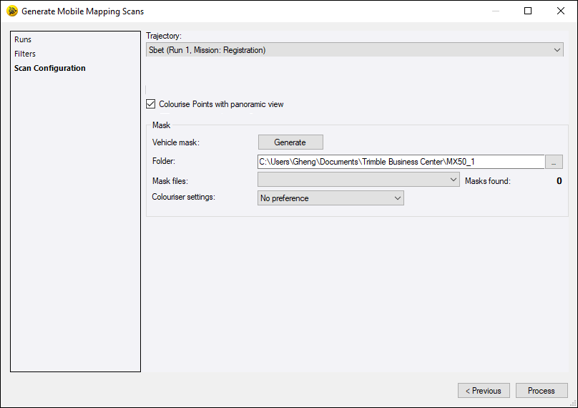
Task: Click inside the Folder path field
Action: click(x=401, y=162)
